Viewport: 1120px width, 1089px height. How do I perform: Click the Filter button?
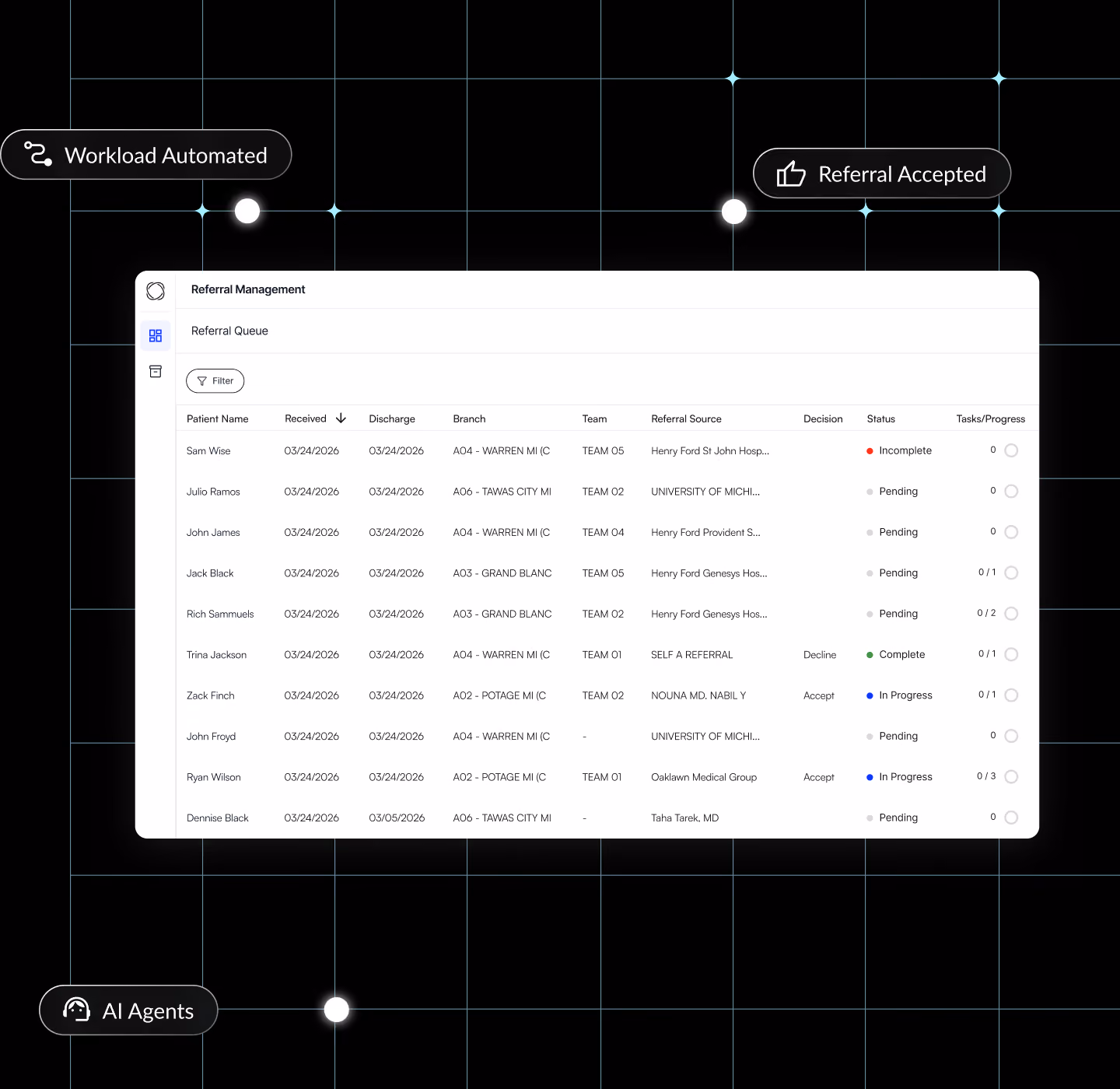pyautogui.click(x=215, y=381)
